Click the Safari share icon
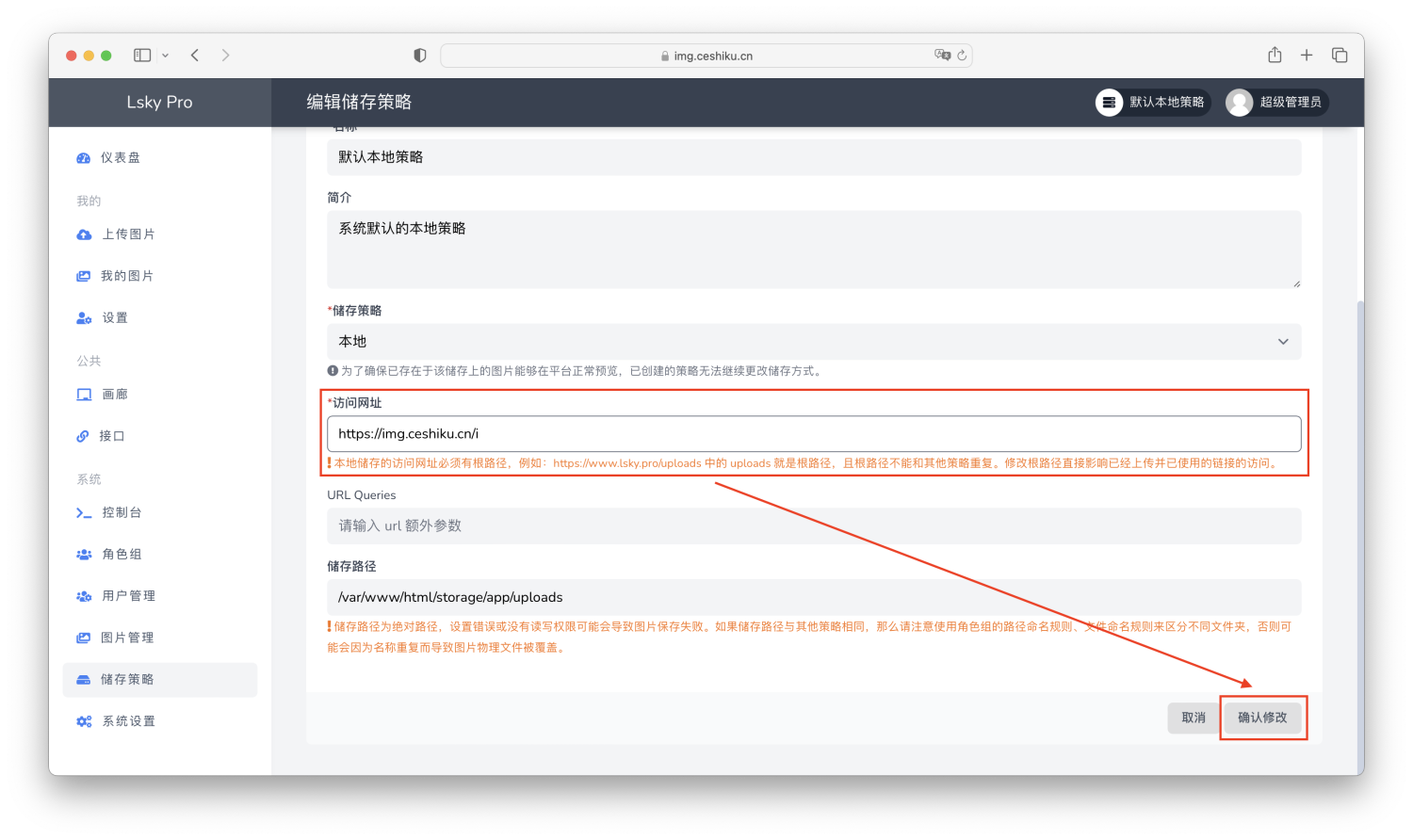1413x840 pixels. click(1275, 56)
